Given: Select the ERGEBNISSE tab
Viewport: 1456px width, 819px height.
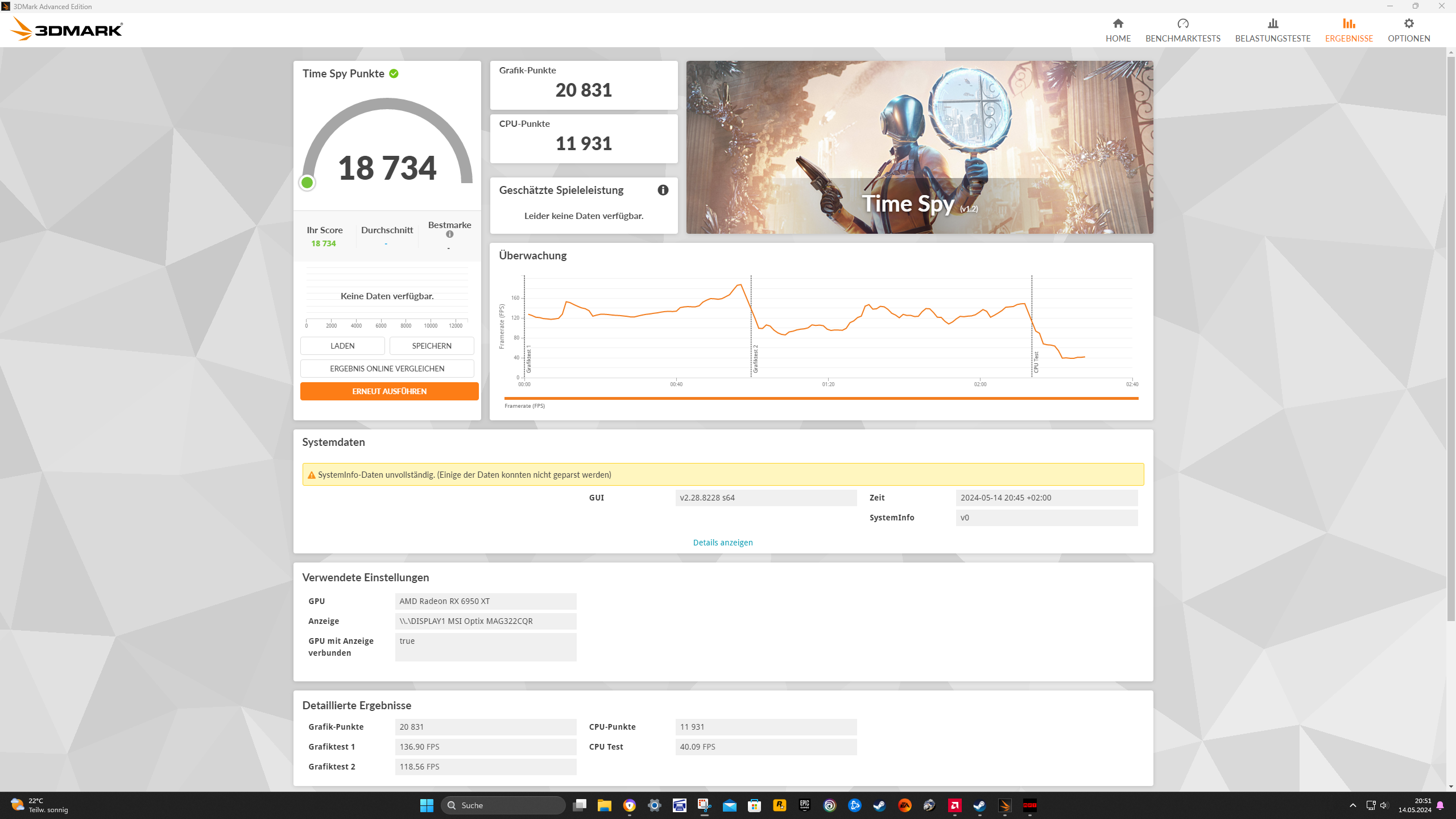Looking at the screenshot, I should coord(1349,30).
